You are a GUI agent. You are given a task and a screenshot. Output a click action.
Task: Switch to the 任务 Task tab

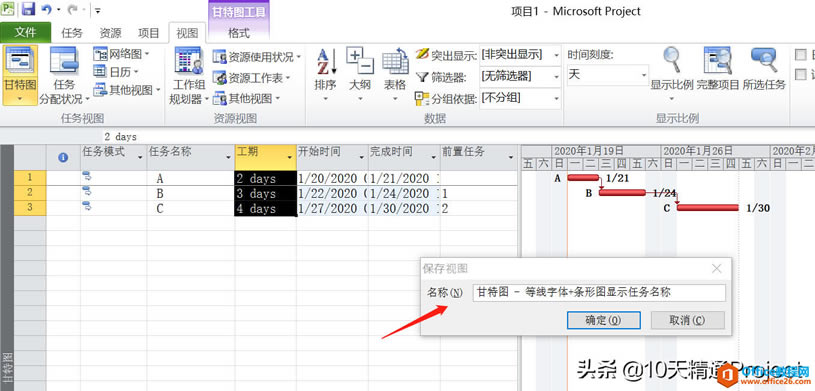[x=72, y=33]
